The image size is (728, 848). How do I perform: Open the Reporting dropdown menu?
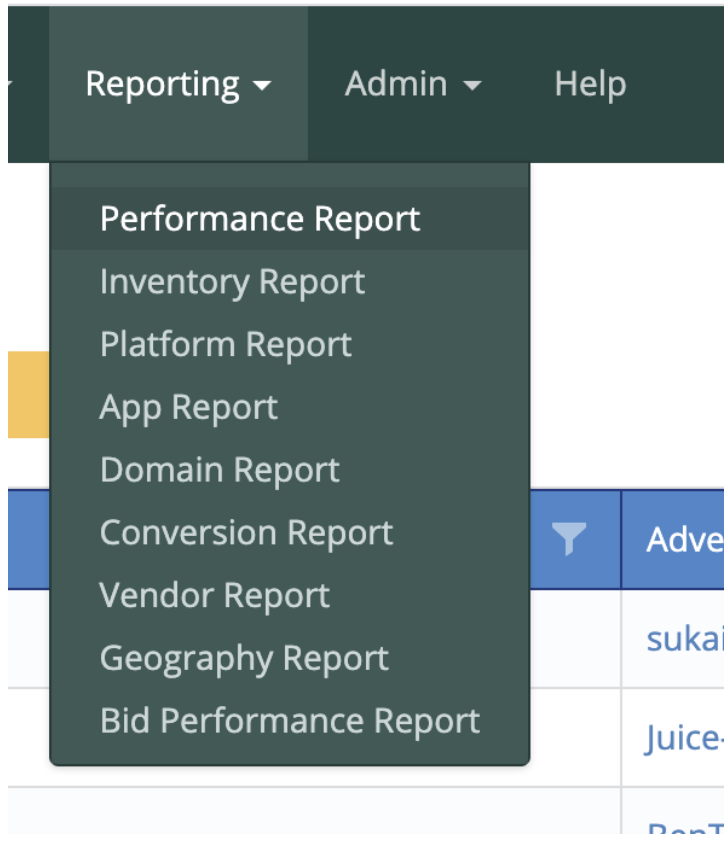[x=177, y=84]
